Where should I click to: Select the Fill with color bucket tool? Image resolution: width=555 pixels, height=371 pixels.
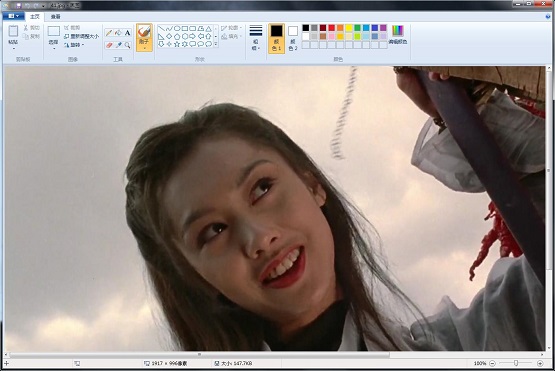pyautogui.click(x=118, y=33)
